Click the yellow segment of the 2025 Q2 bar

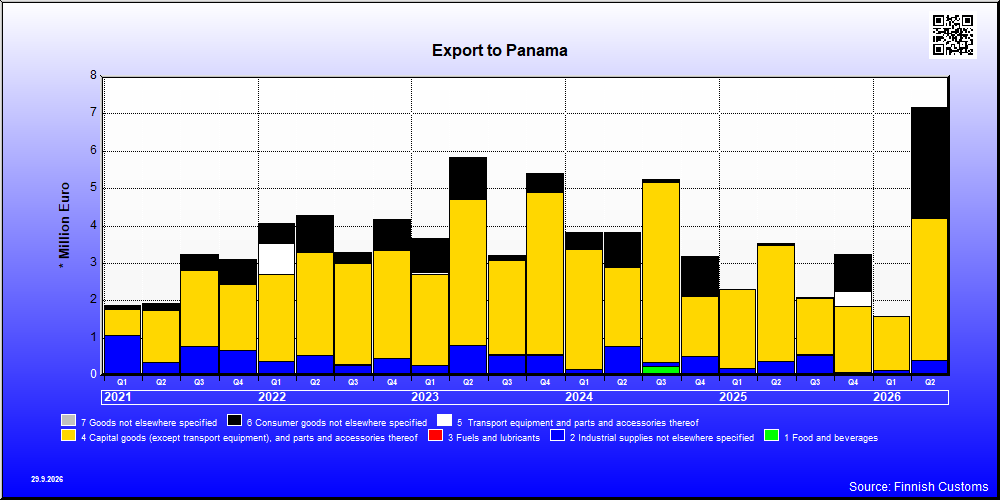[776, 304]
